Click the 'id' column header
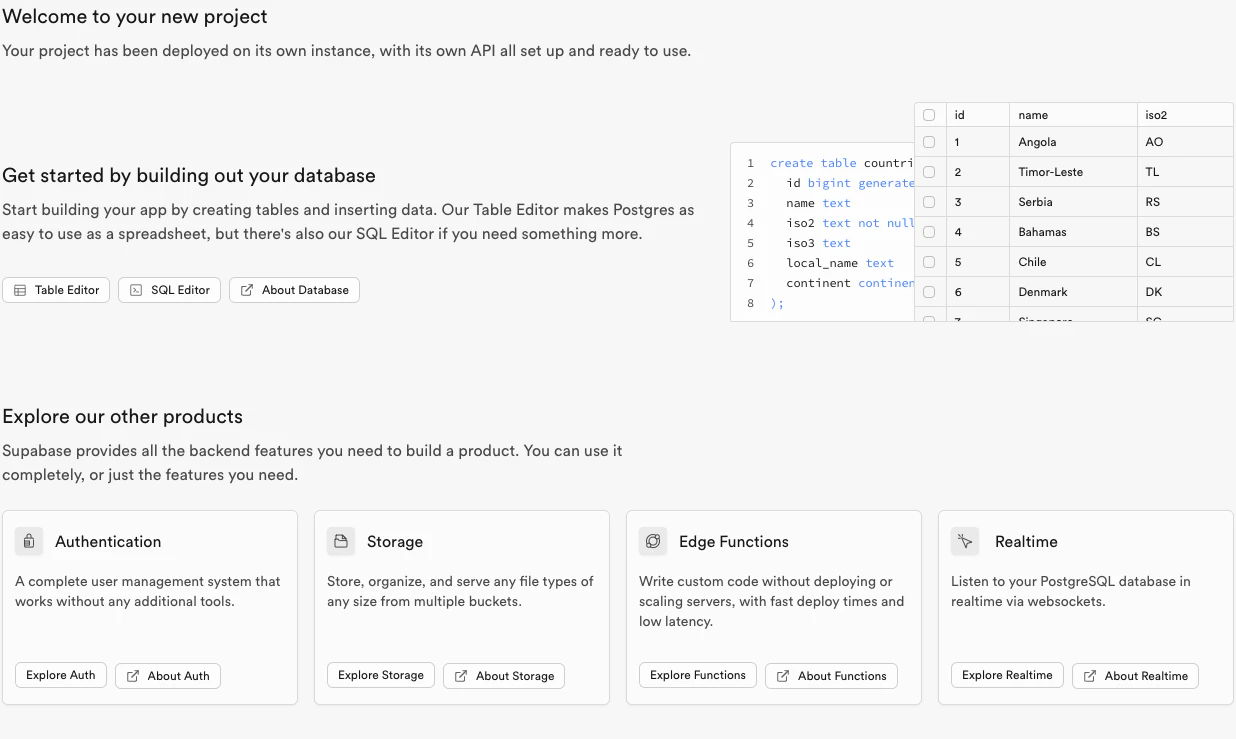Image resolution: width=1236 pixels, height=739 pixels. [x=977, y=115]
